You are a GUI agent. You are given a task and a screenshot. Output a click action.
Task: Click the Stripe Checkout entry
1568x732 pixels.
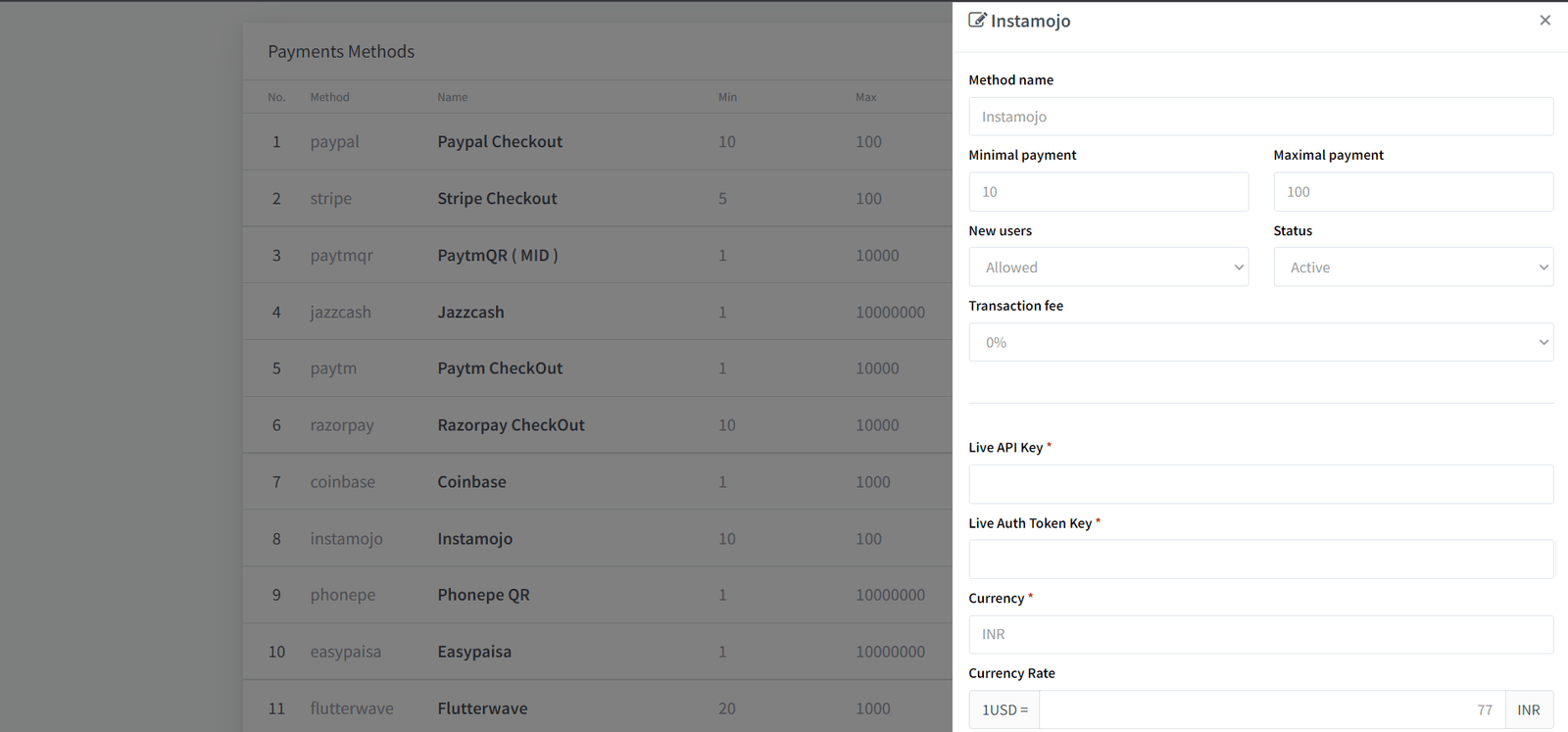(497, 199)
